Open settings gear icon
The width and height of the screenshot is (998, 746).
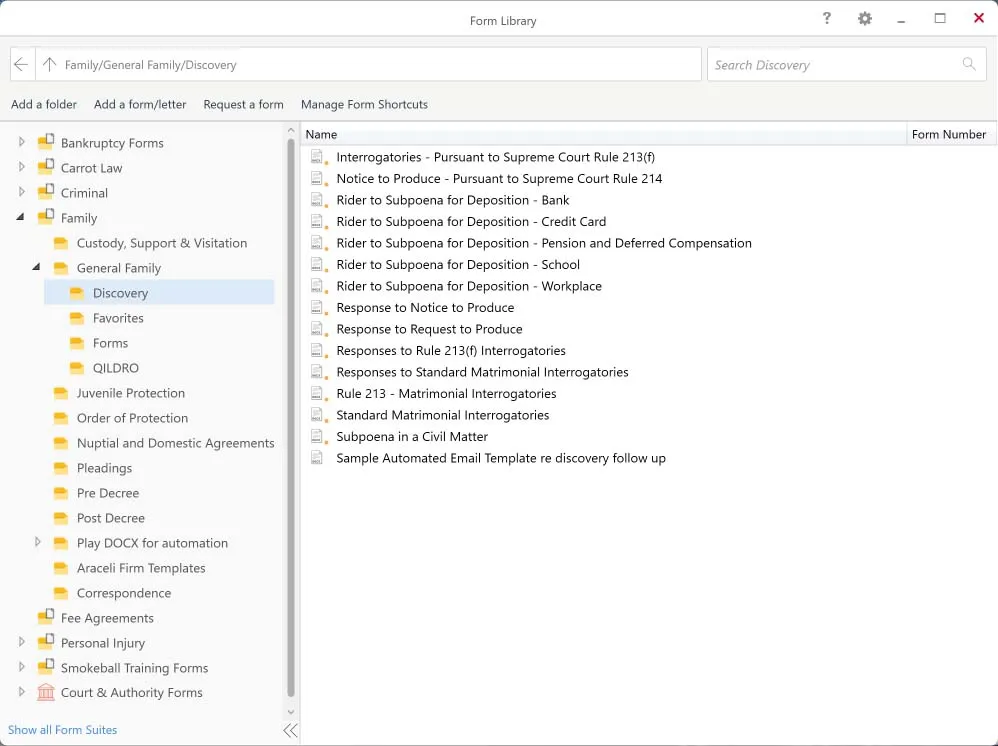coord(864,19)
